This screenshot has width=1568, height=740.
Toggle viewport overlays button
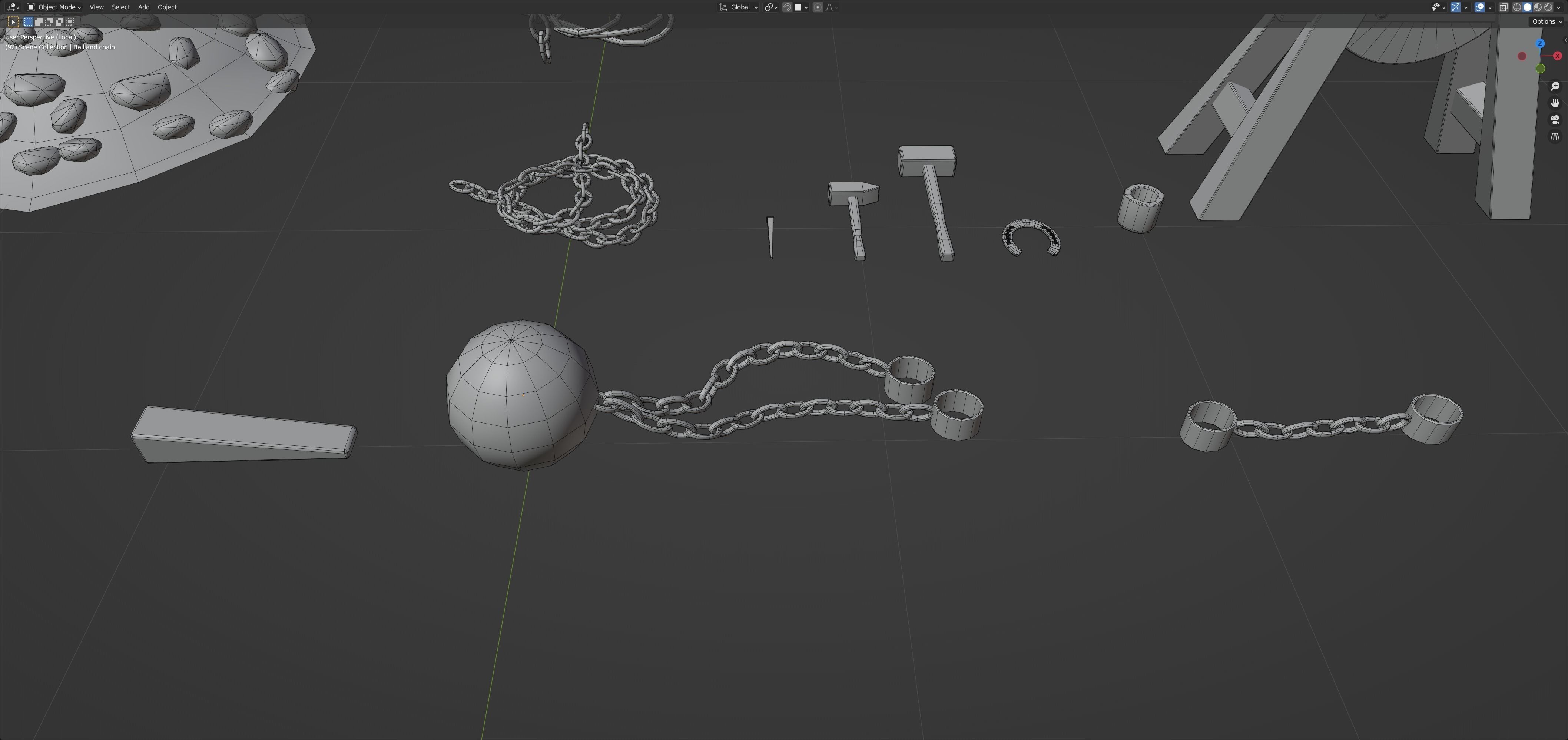click(x=1479, y=7)
